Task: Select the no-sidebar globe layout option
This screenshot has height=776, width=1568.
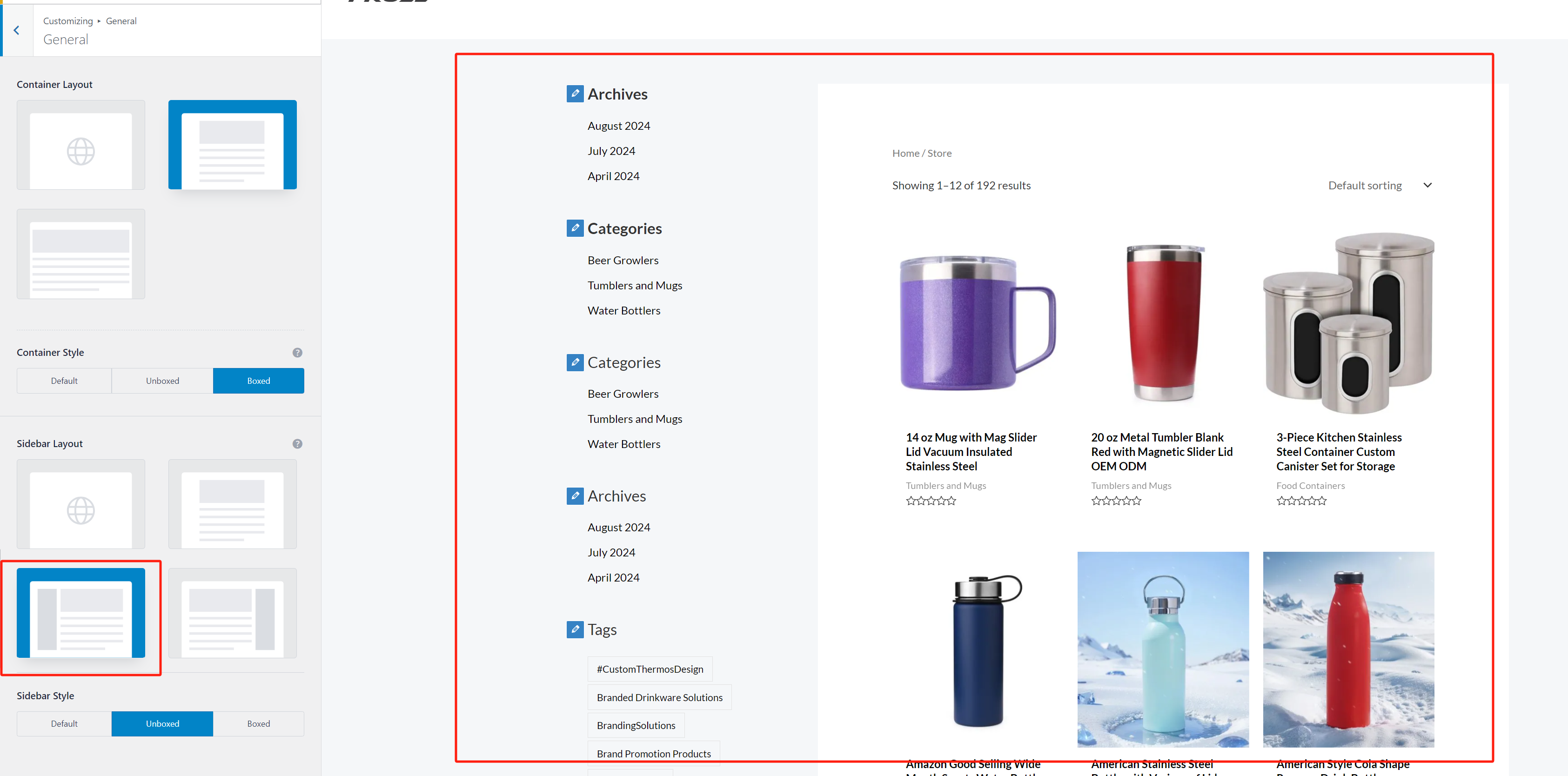Action: click(x=80, y=504)
